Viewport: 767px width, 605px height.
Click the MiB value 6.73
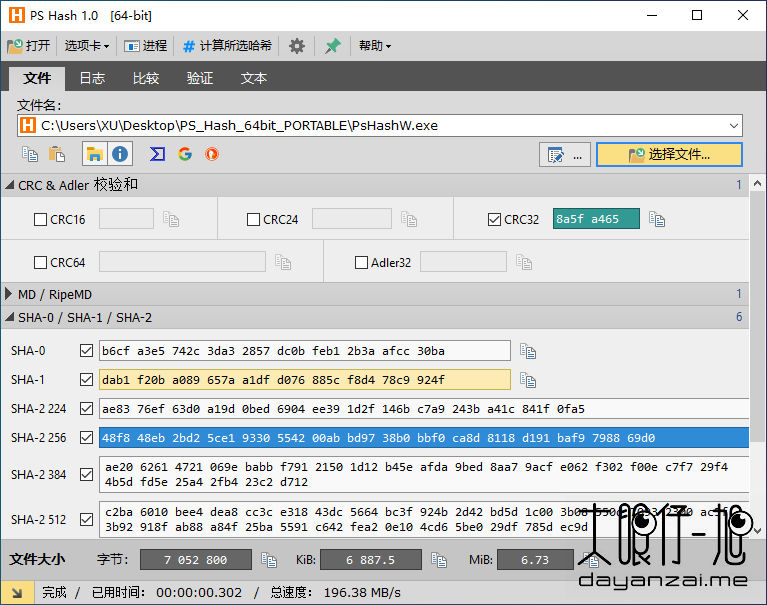point(535,560)
